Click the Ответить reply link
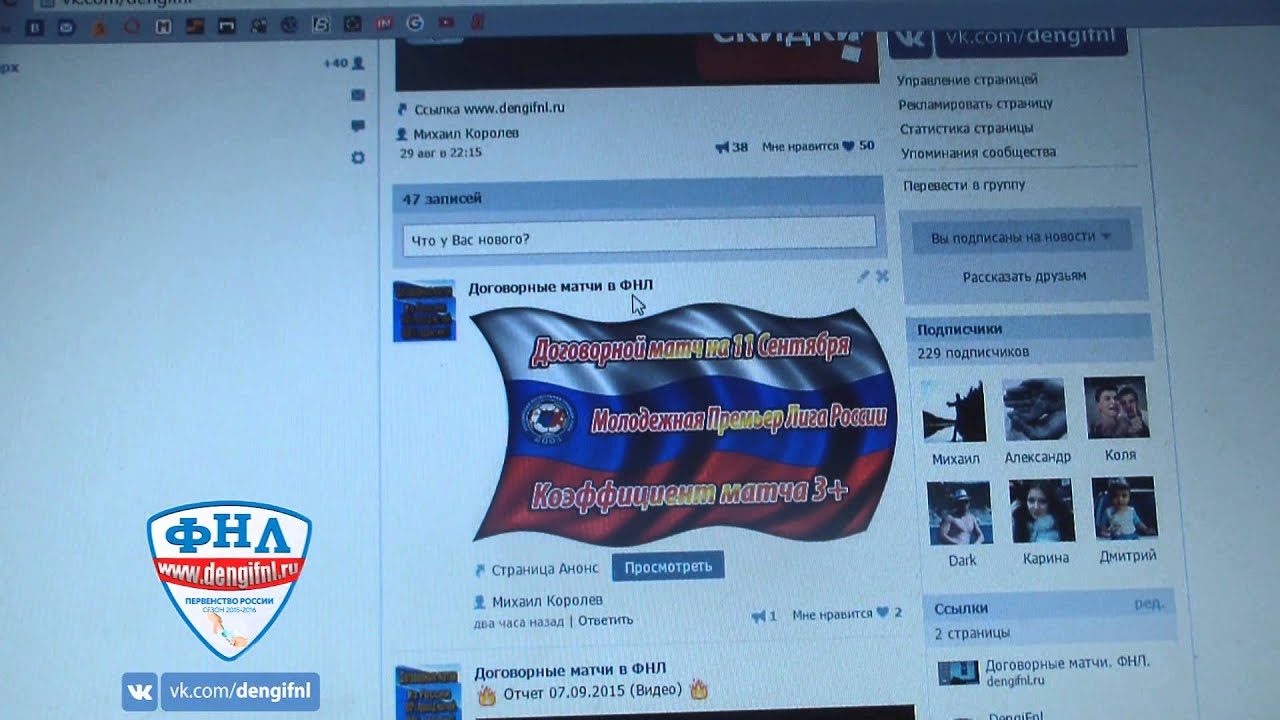The height and width of the screenshot is (720, 1280). coord(605,620)
